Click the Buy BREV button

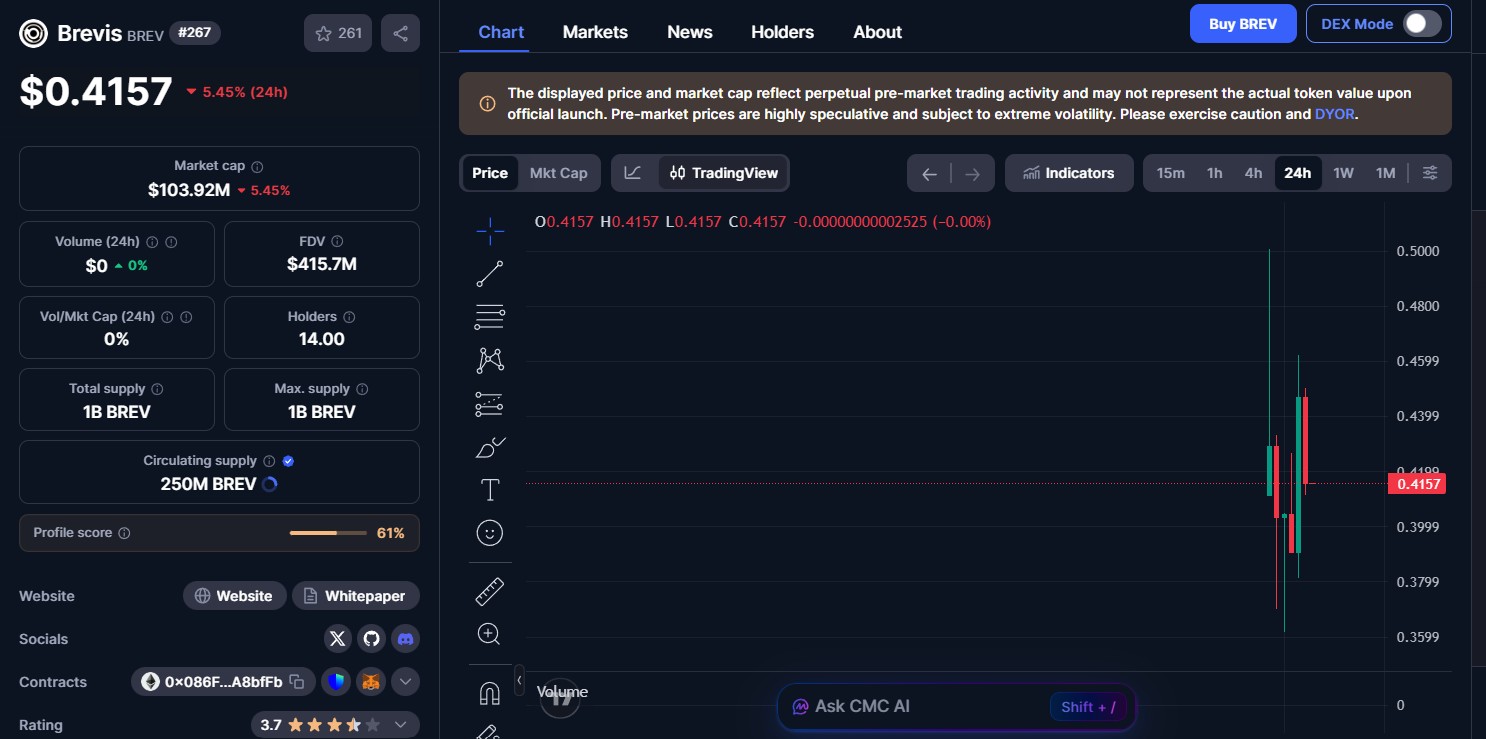pyautogui.click(x=1243, y=23)
